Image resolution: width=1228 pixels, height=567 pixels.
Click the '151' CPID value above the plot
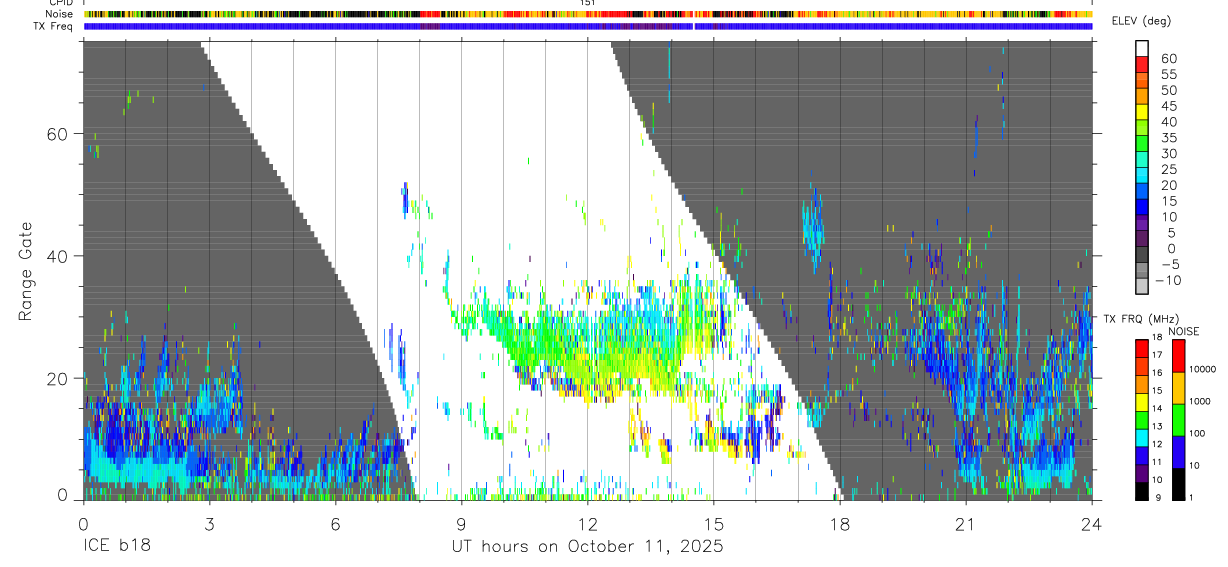click(587, 4)
